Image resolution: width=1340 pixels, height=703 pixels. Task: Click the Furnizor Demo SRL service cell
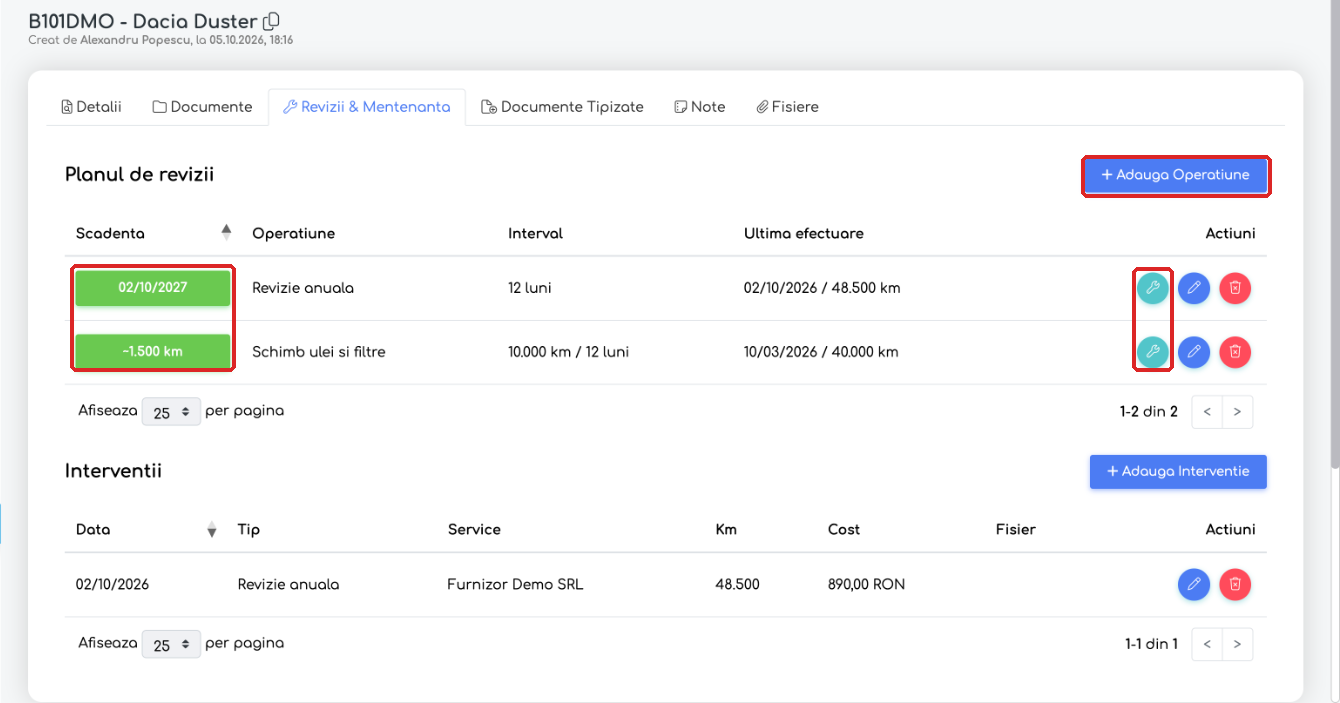515,585
